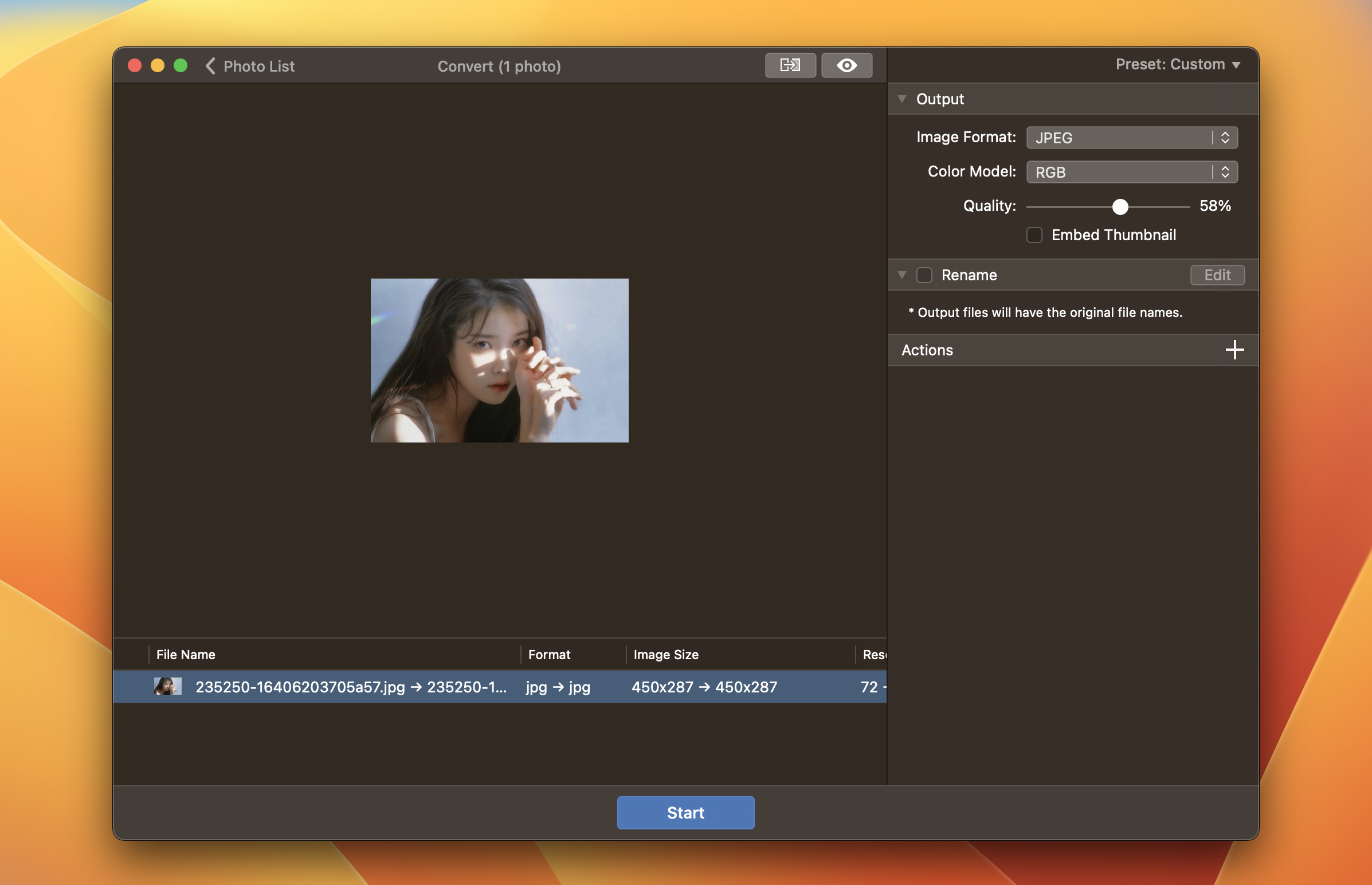Collapse the Output section triangle
1372x885 pixels.
(x=902, y=99)
